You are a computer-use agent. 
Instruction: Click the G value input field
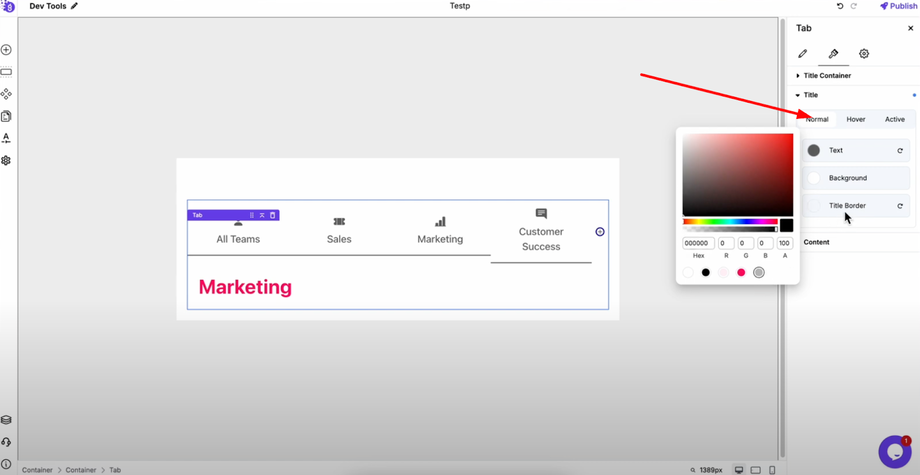point(746,243)
